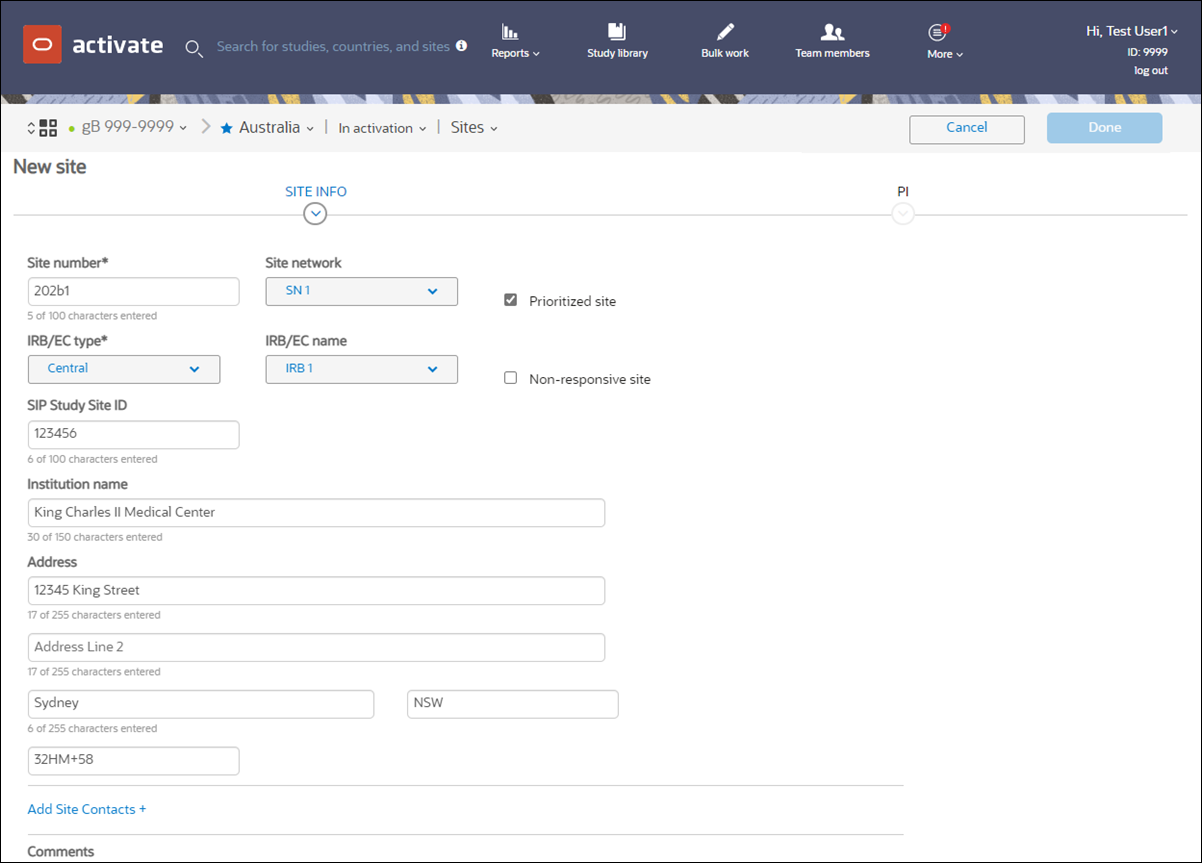
Task: Click the Add Site Contacts link
Action: 86,808
